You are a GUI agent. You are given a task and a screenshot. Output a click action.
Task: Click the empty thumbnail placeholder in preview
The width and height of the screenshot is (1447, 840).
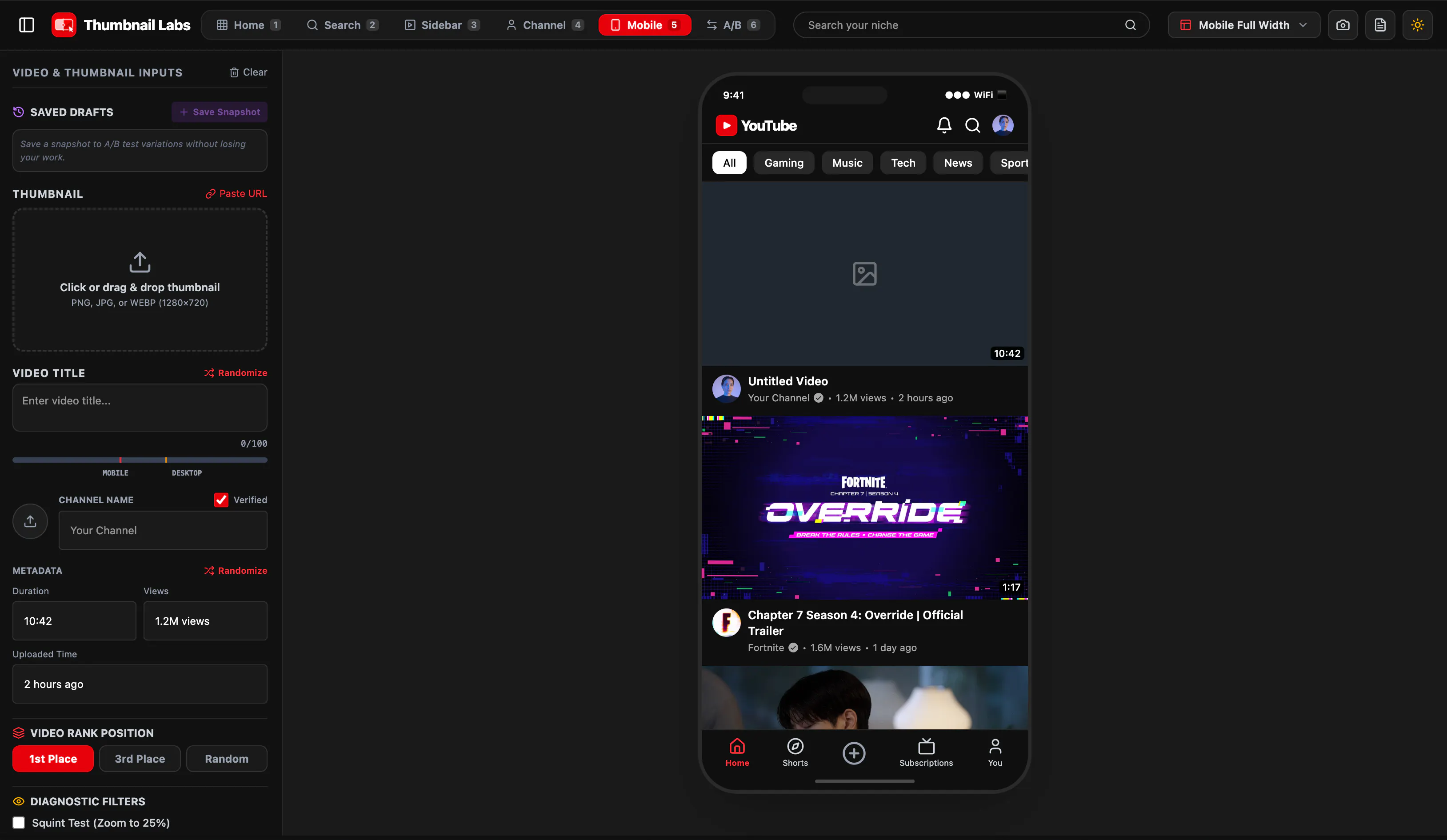(864, 273)
